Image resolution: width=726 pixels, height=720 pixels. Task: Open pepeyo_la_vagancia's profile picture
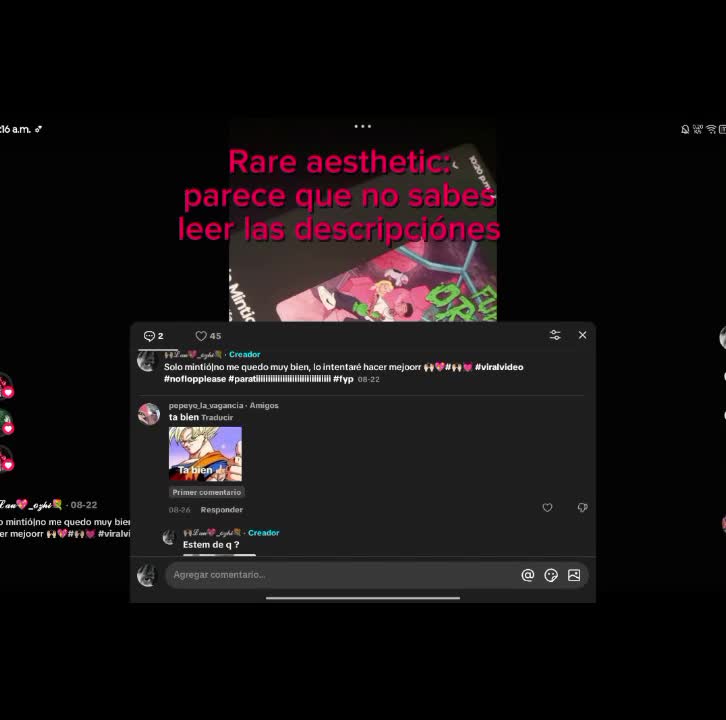click(149, 413)
